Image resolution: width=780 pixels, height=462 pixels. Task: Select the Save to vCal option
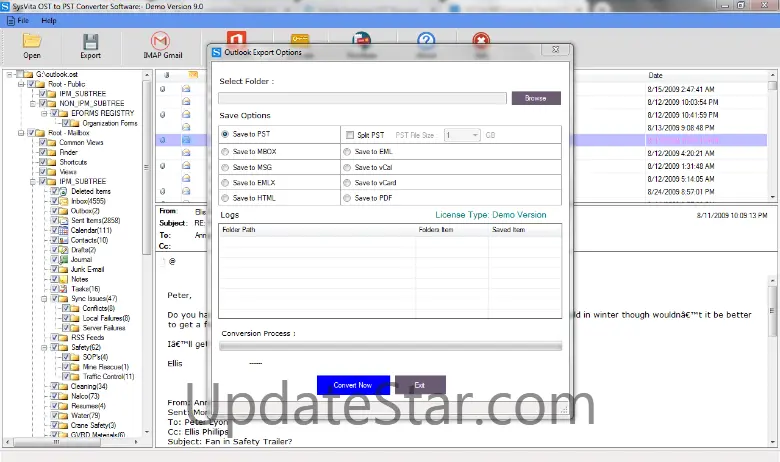[x=347, y=168]
